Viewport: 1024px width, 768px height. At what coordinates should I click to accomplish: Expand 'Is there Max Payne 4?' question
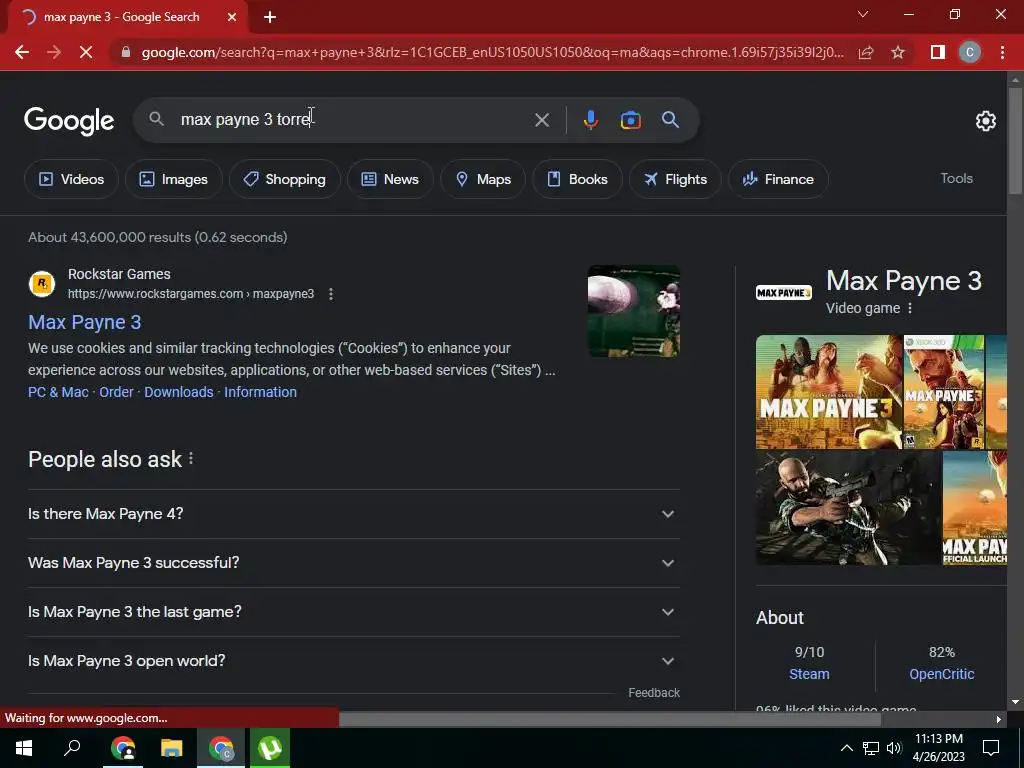pos(354,514)
